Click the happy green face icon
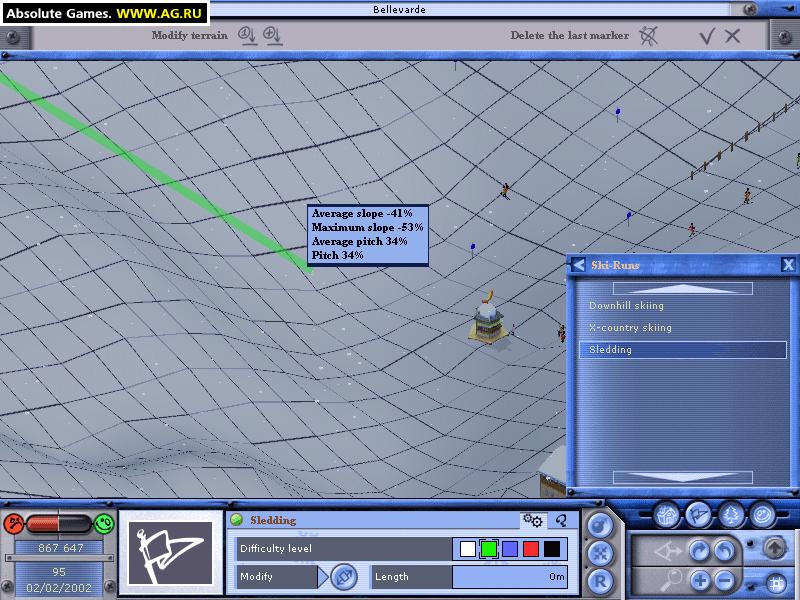The image size is (800, 600). pyautogui.click(x=104, y=523)
